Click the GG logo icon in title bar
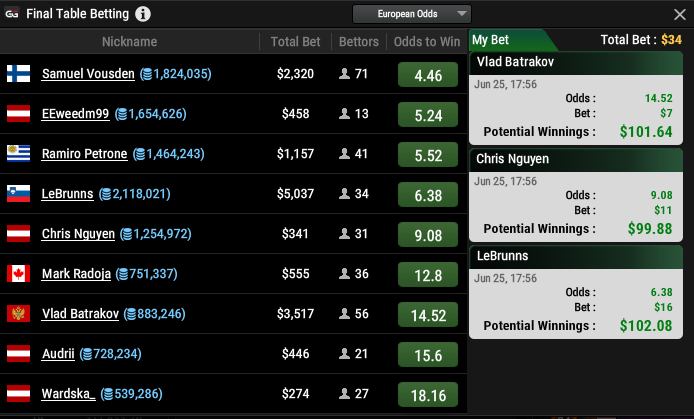694x419 pixels. 13,14
